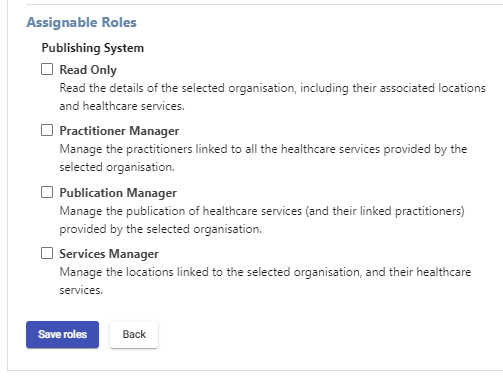Click the bold 'Read Only' role label
The image size is (503, 377).
(88, 70)
